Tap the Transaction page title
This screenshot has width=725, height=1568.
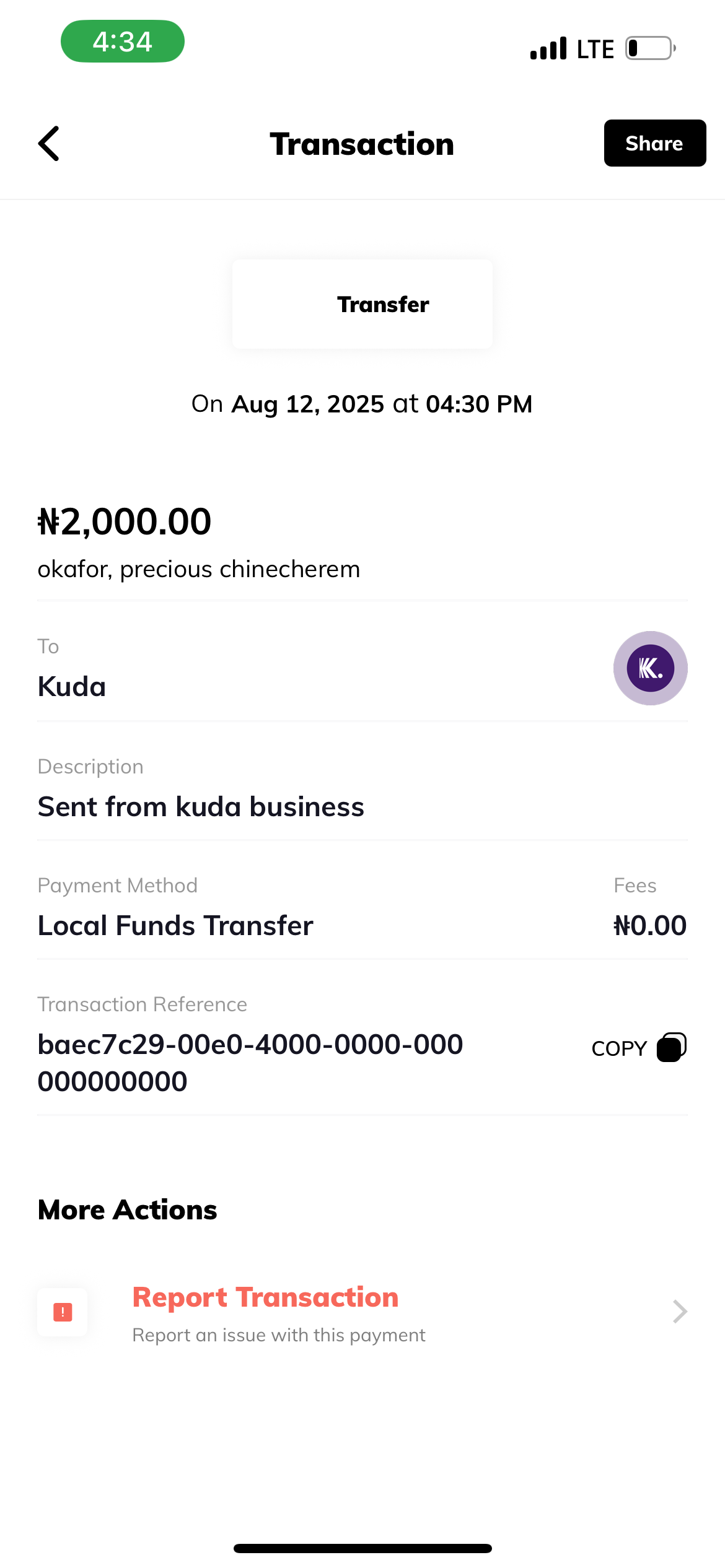tap(362, 144)
